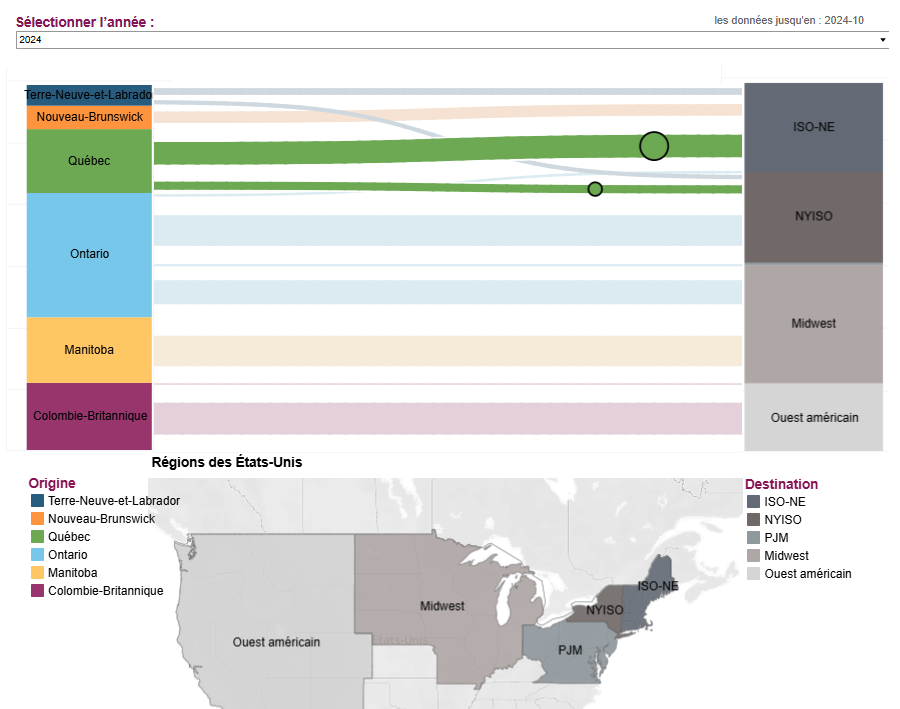Open the year selection dropdown

pos(452,40)
